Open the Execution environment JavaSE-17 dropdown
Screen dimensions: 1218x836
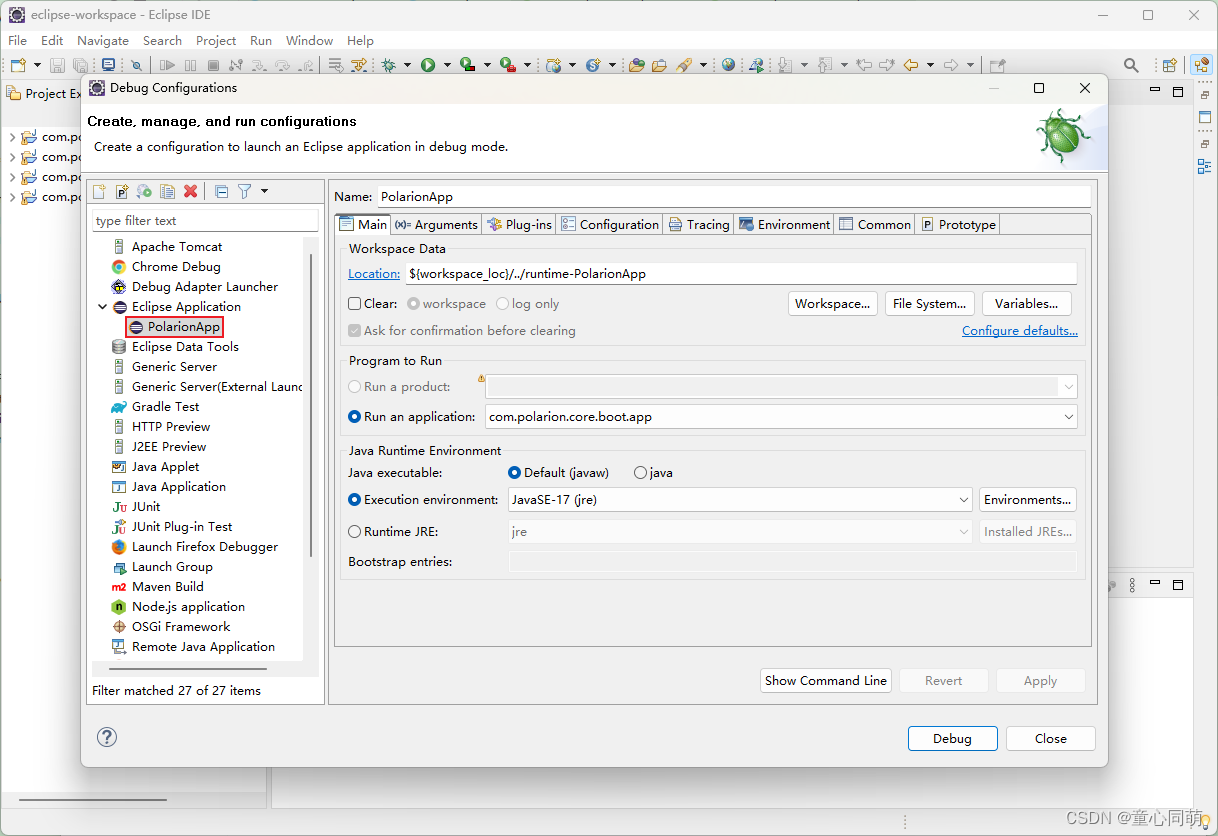[x=740, y=499]
